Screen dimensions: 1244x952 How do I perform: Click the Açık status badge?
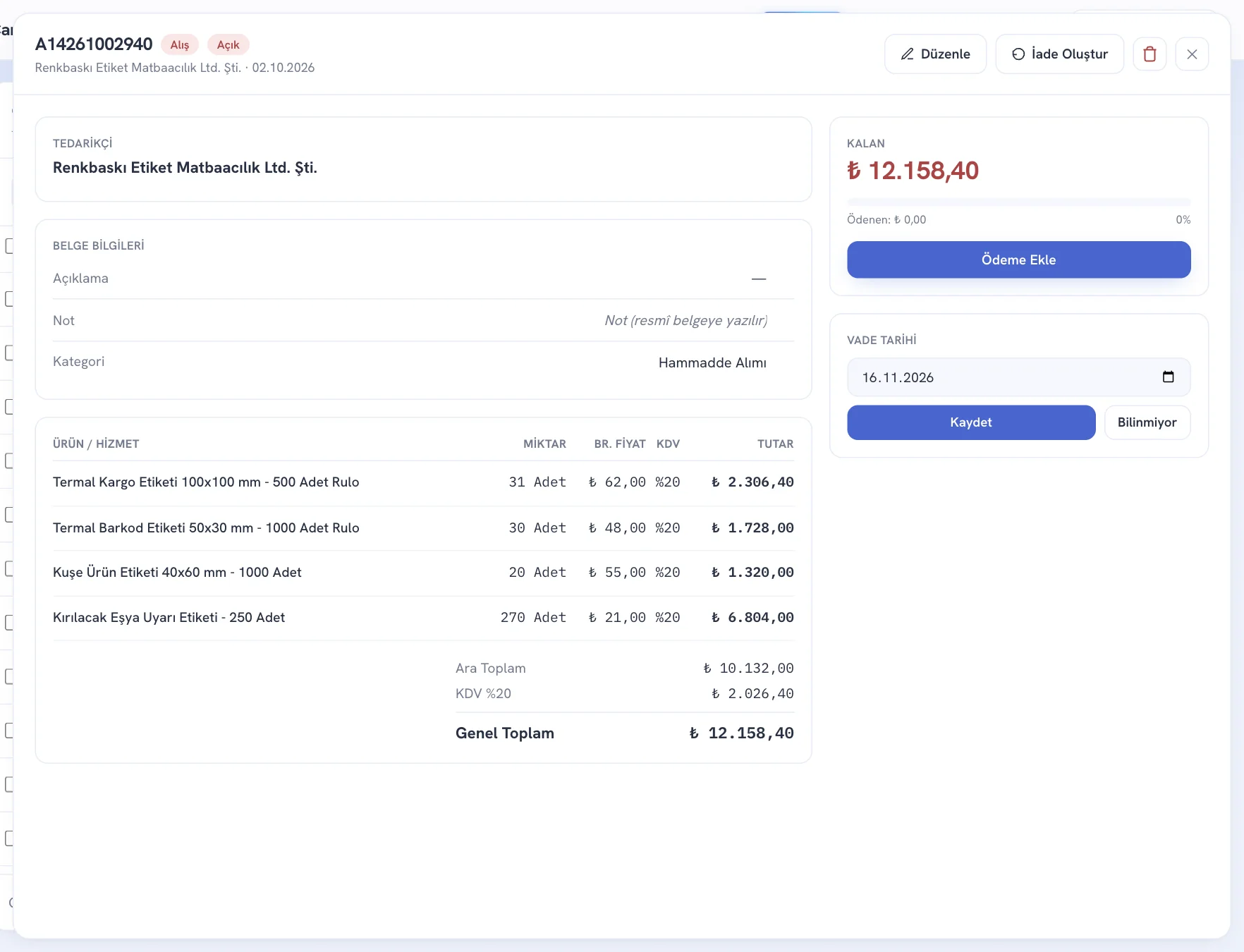click(x=228, y=44)
